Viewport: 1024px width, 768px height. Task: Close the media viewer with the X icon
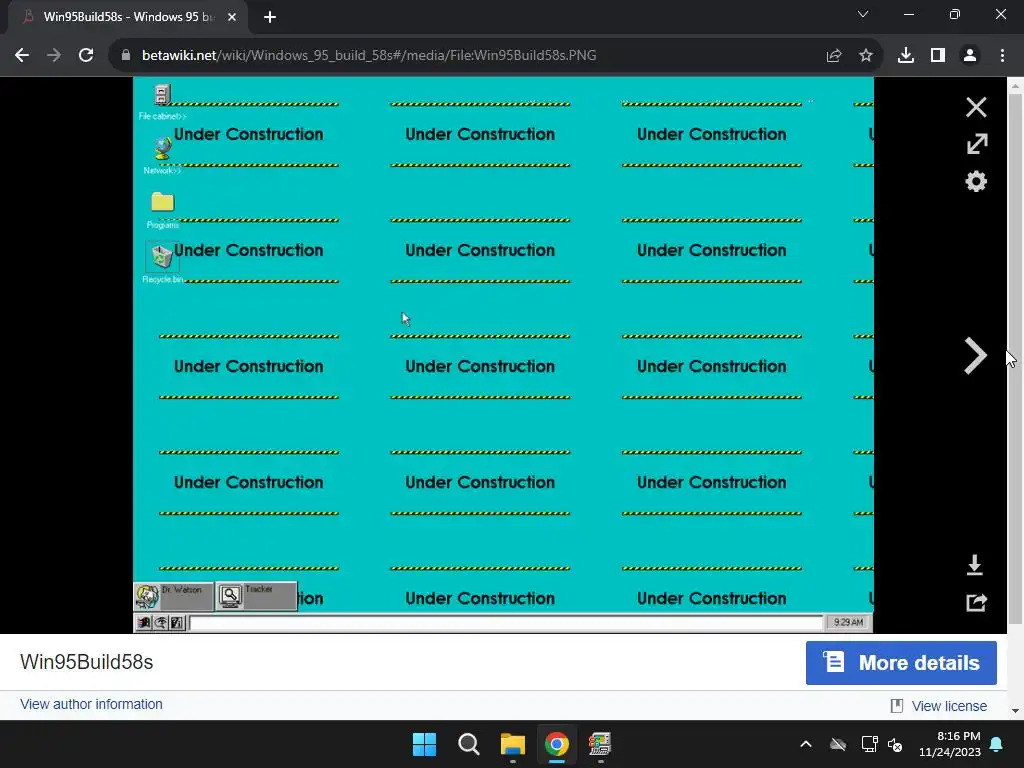[976, 107]
